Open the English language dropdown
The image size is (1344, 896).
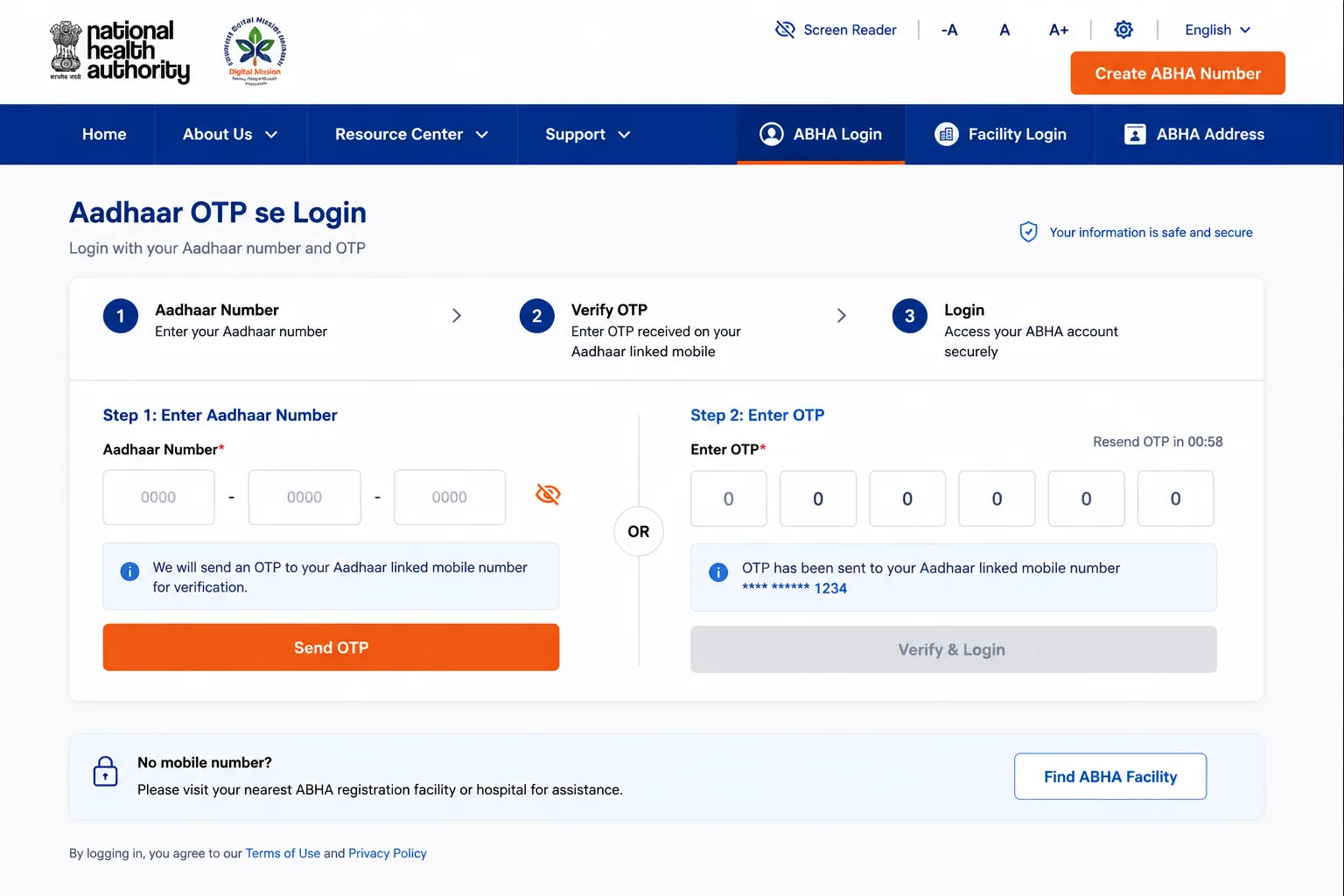tap(1217, 30)
